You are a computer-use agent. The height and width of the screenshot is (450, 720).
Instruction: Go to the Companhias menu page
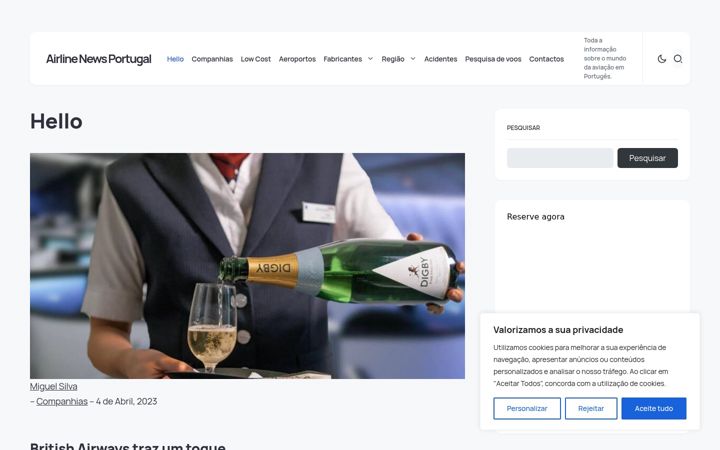[x=212, y=59]
